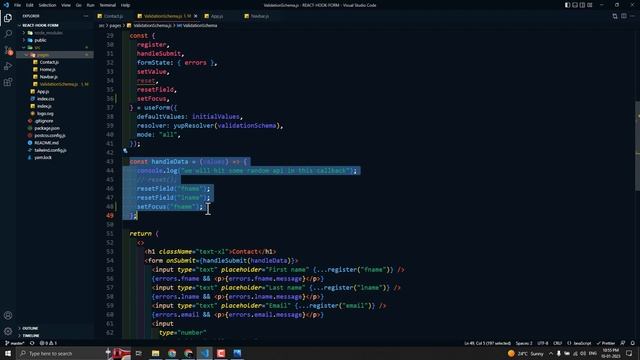Open the Manage gear icon
Image resolution: width=640 pixels, height=360 pixels.
8,331
